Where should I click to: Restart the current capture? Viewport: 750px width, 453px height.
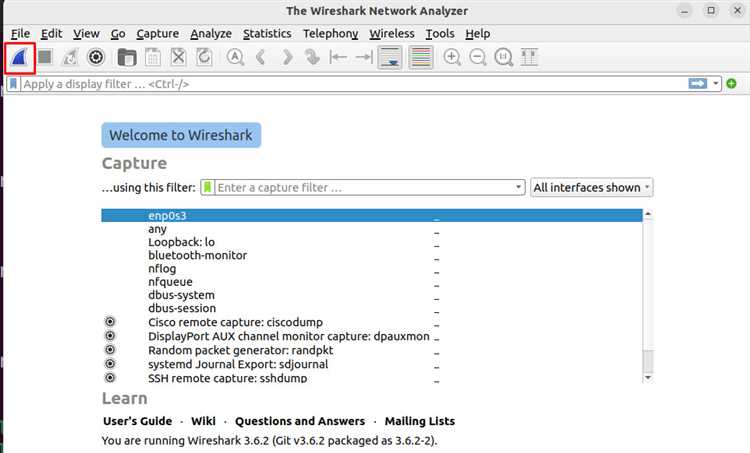[x=70, y=57]
